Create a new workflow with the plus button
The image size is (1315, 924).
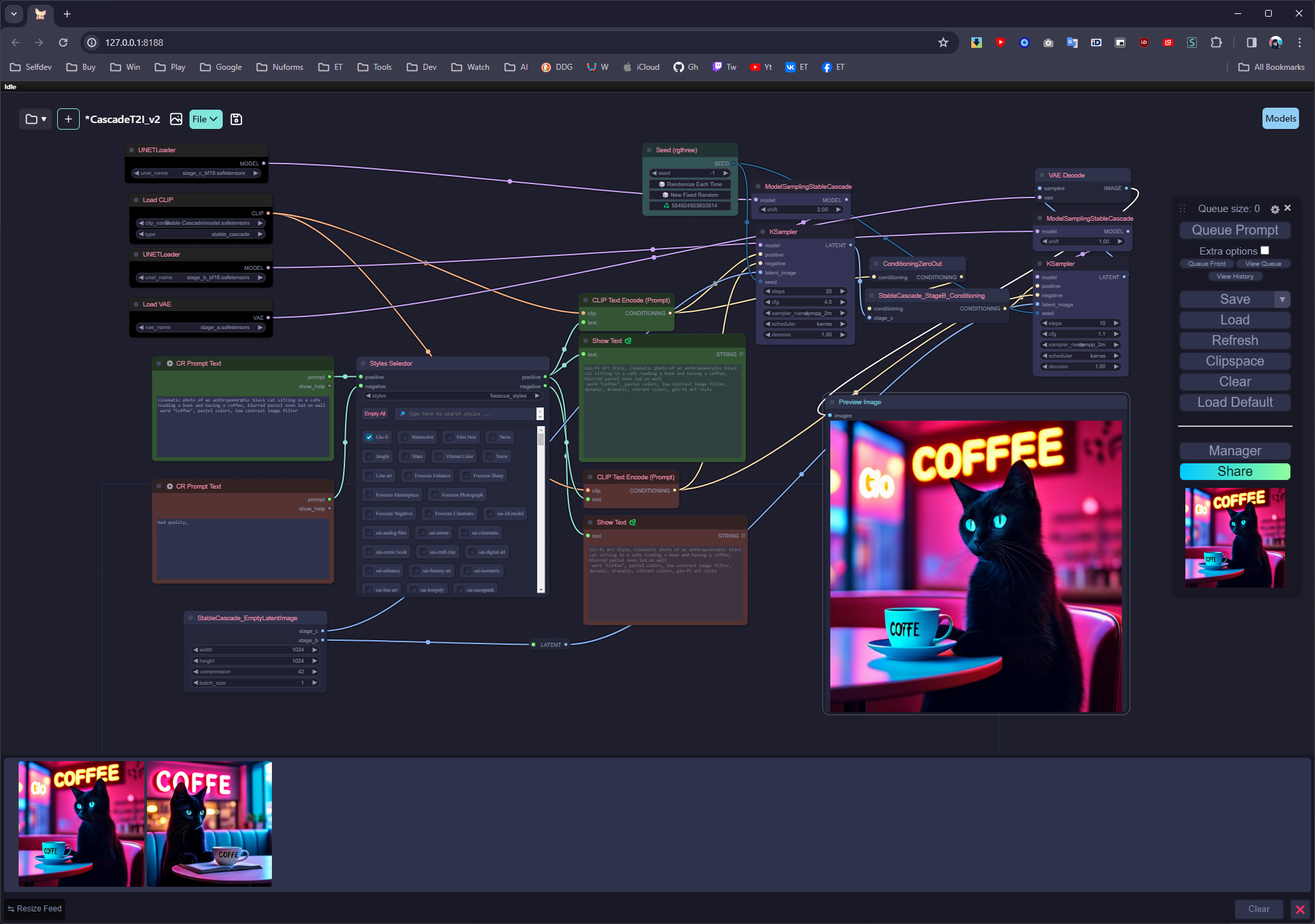[x=68, y=119]
